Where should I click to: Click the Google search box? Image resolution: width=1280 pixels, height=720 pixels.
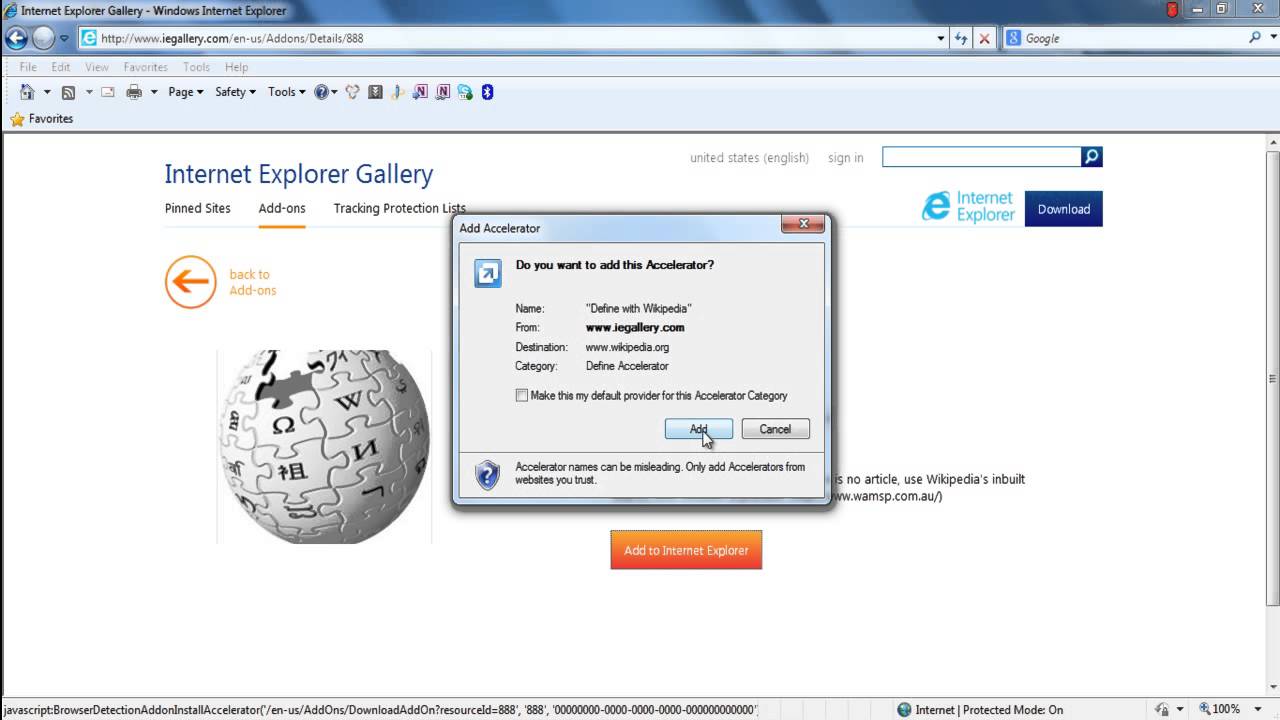[1133, 38]
